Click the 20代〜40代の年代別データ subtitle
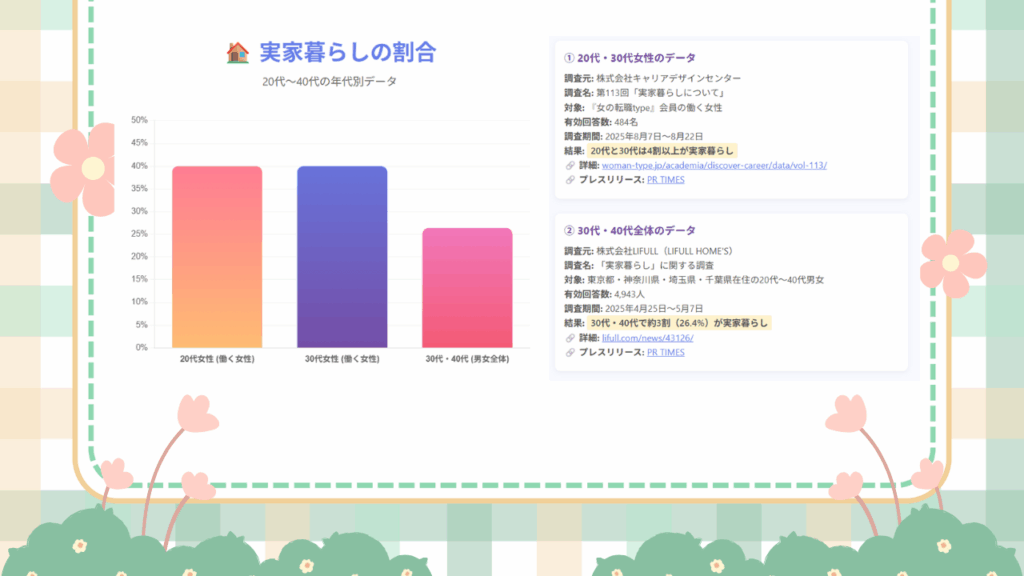This screenshot has width=1024, height=576. pyautogui.click(x=329, y=82)
